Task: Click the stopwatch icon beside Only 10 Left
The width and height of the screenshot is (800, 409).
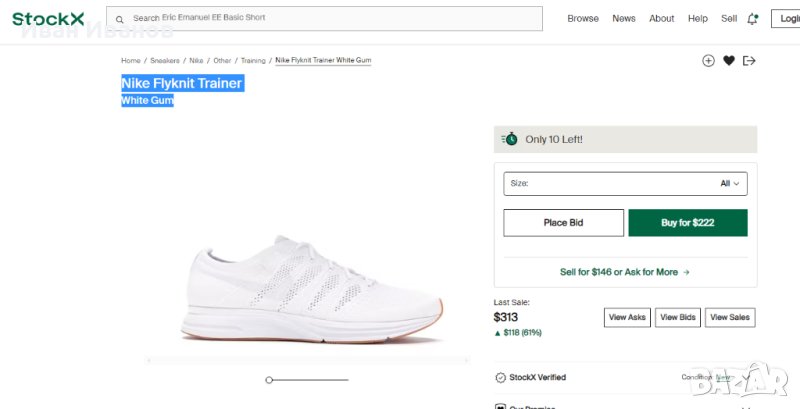Action: point(510,139)
